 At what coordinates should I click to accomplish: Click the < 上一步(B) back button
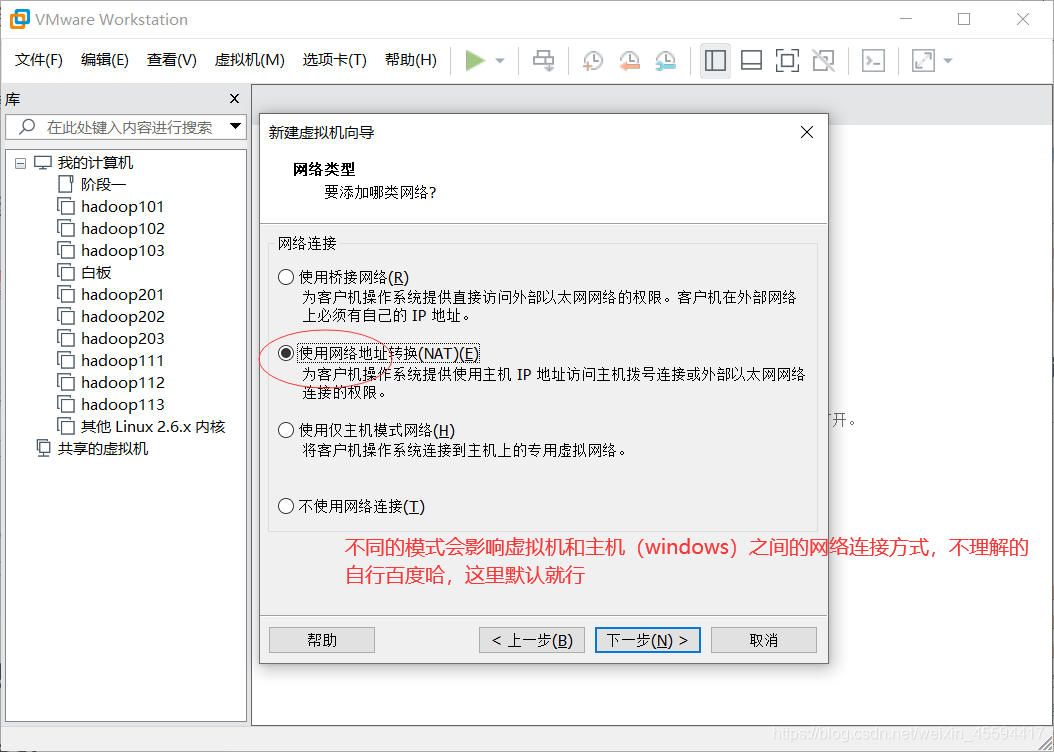tap(532, 640)
